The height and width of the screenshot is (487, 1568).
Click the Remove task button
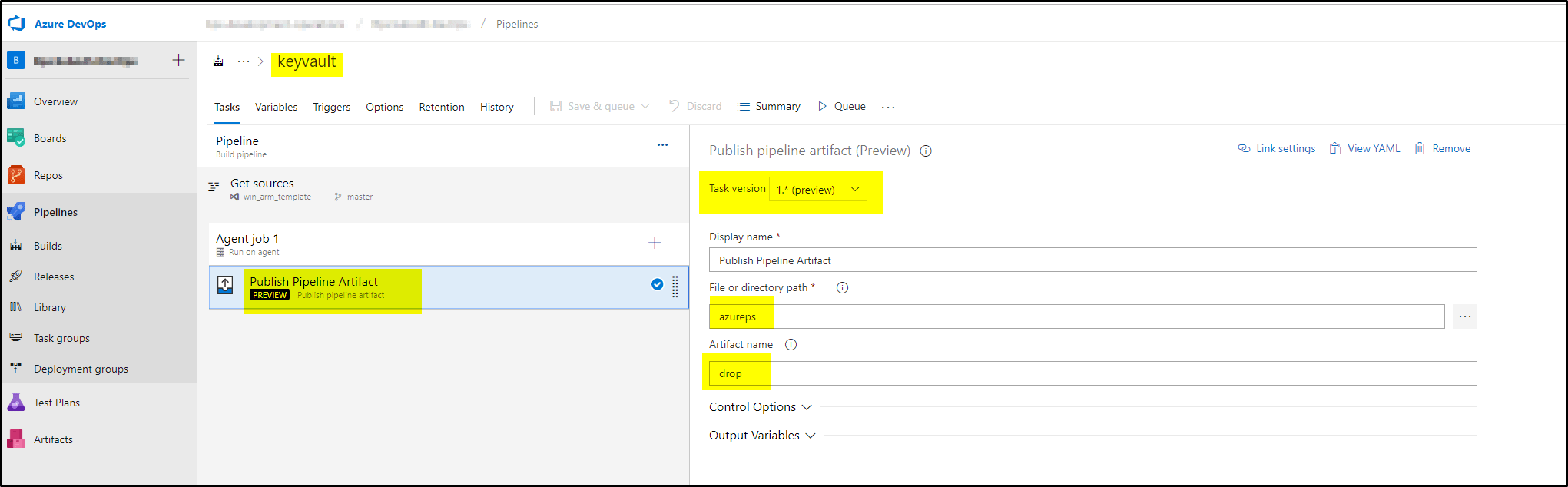click(1443, 149)
